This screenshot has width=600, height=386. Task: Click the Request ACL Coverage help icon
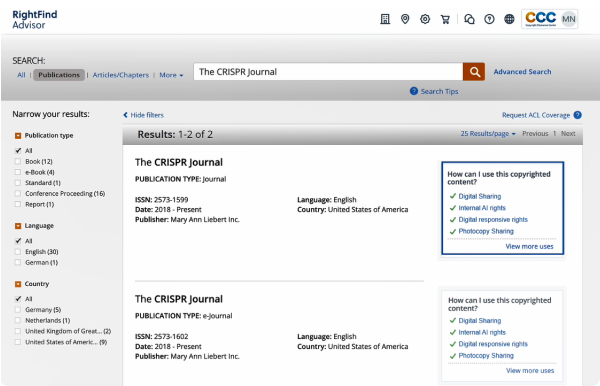tap(577, 115)
